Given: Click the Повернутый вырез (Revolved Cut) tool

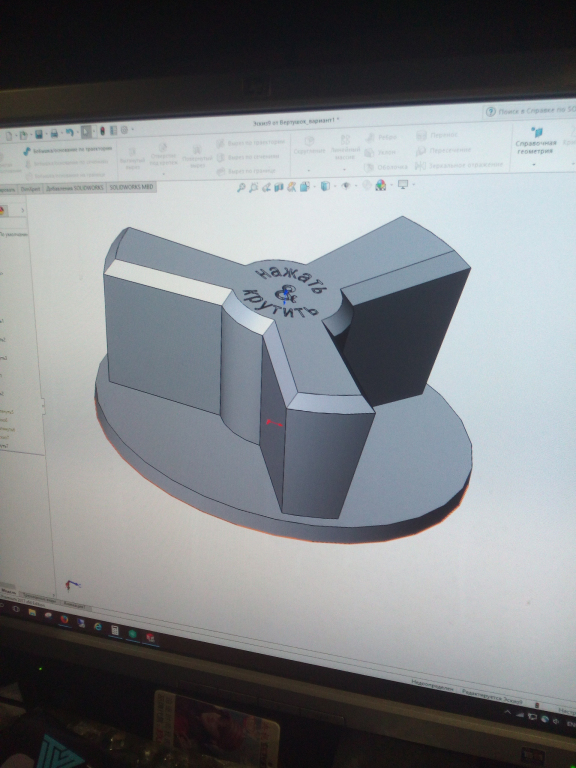Looking at the screenshot, I should tap(197, 155).
